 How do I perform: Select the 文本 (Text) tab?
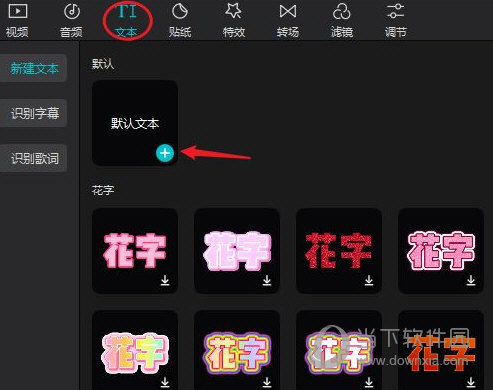click(126, 21)
